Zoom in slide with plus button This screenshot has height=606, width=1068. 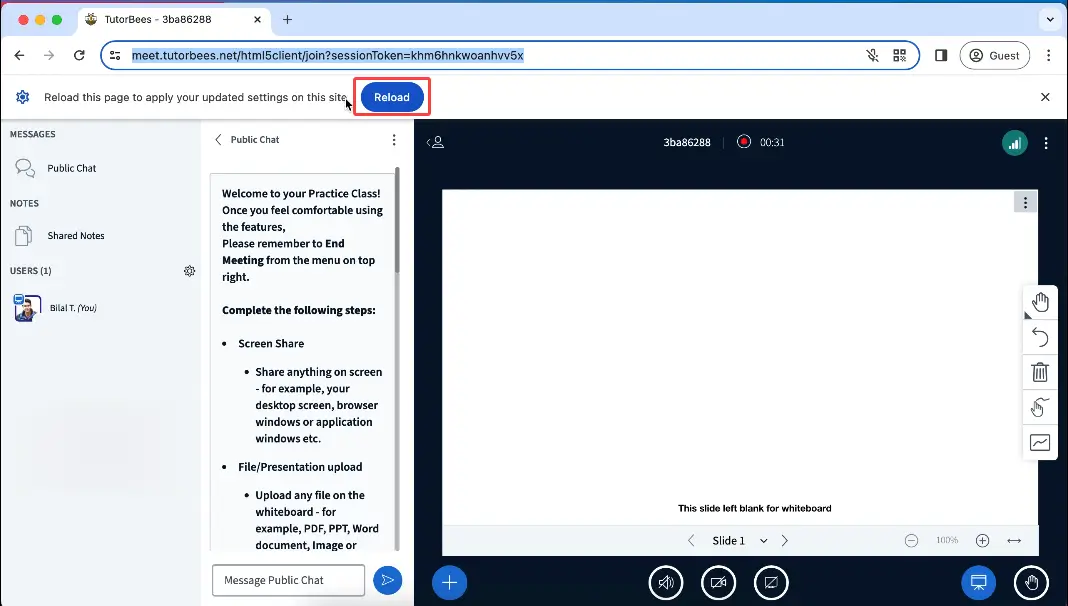[x=982, y=541]
